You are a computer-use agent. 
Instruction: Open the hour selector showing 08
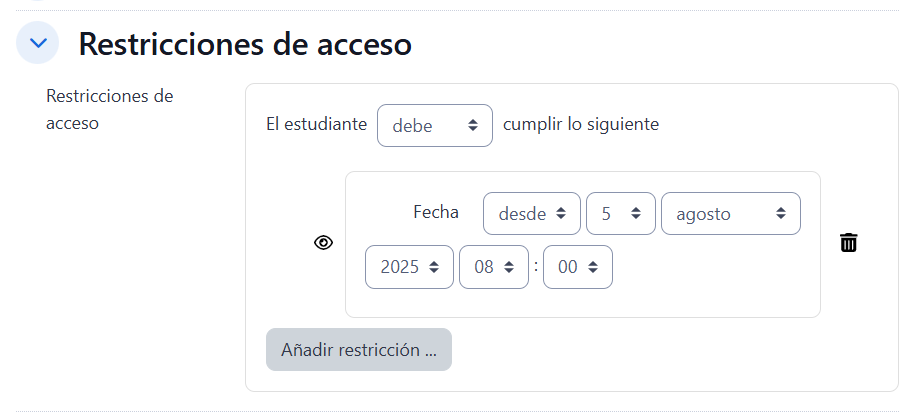coord(493,267)
